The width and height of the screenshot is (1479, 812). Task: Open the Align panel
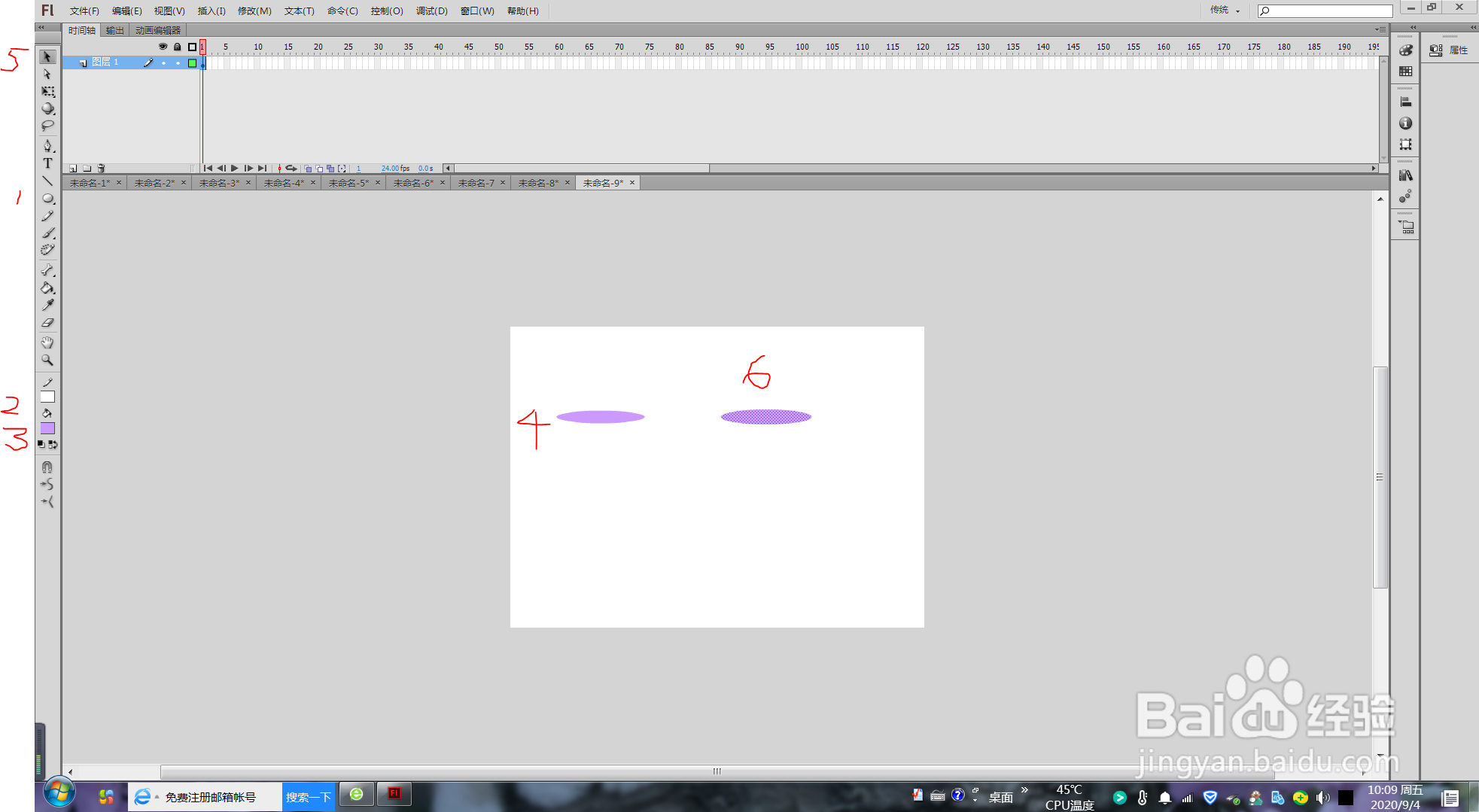[x=1405, y=100]
